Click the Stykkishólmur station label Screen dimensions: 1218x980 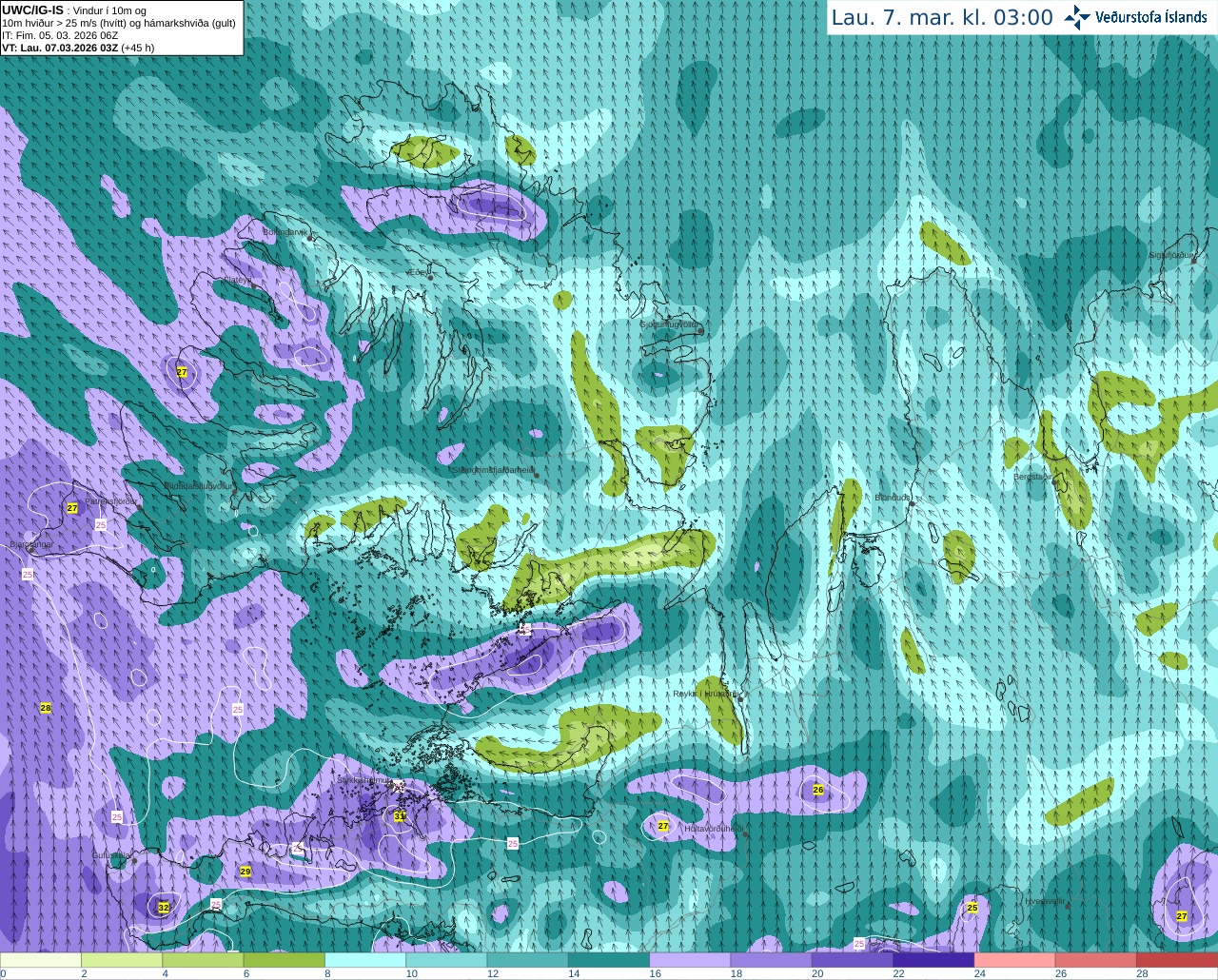pyautogui.click(x=364, y=780)
